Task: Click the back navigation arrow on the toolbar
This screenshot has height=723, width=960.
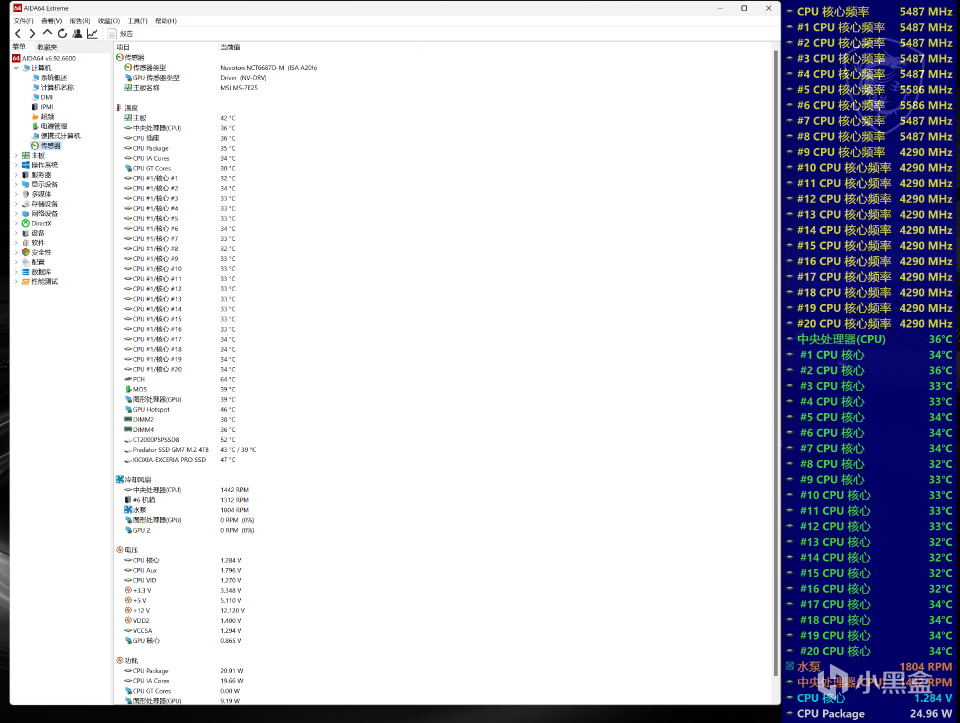Action: (17, 33)
